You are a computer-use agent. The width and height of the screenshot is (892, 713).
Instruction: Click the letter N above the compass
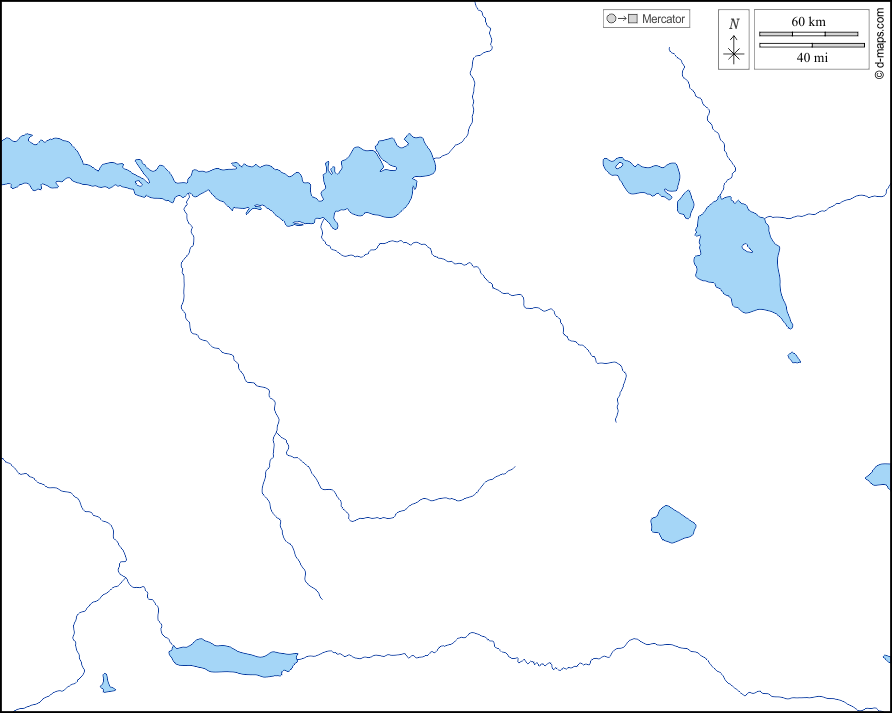(734, 24)
